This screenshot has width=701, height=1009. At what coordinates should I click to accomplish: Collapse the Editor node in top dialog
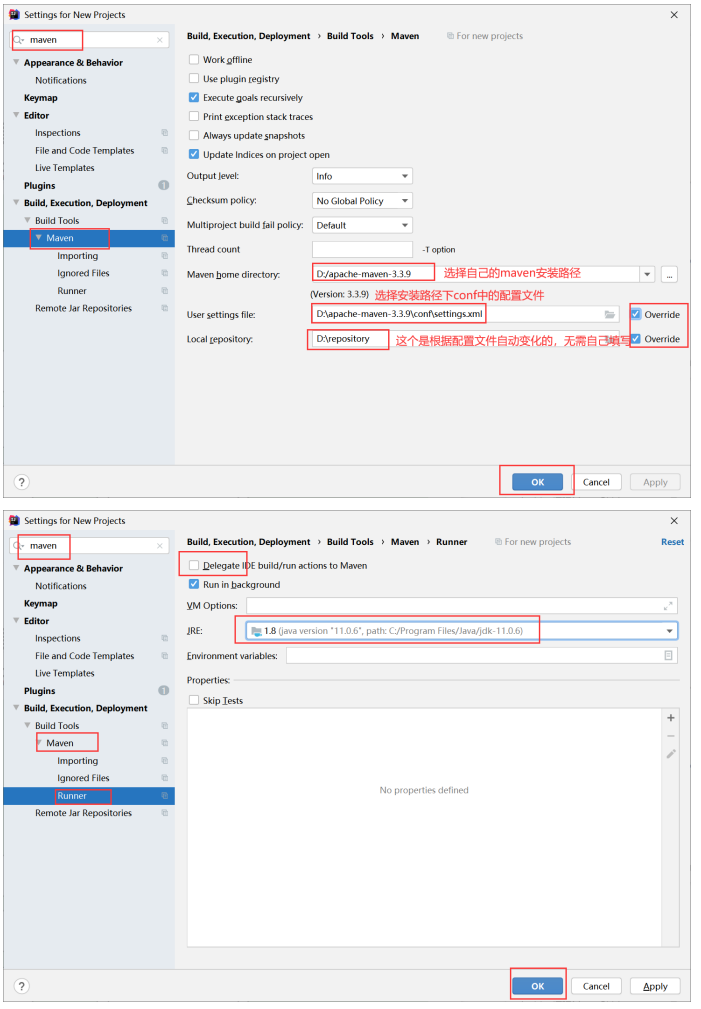point(16,115)
